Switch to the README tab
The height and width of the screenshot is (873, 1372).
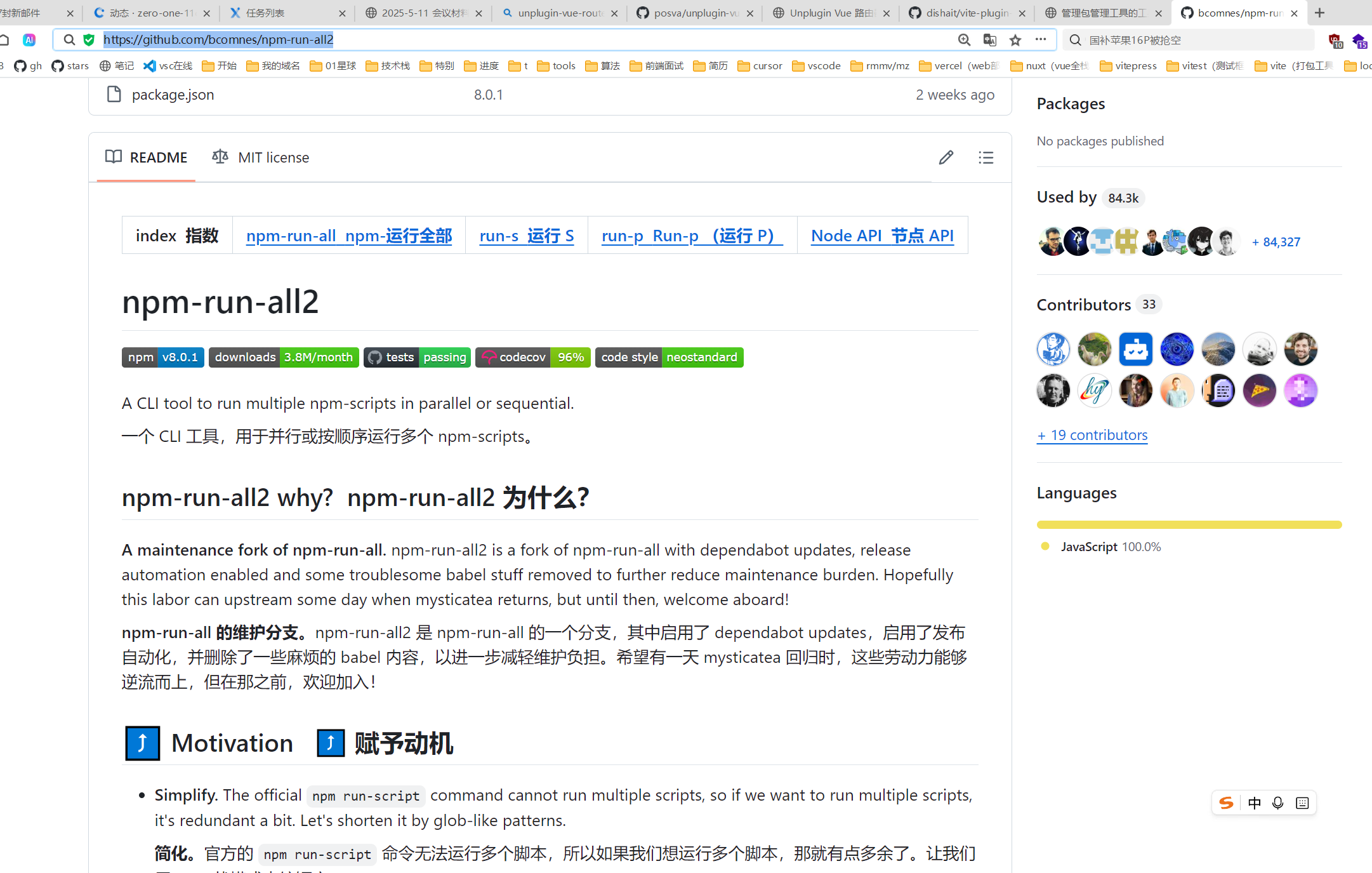[146, 157]
